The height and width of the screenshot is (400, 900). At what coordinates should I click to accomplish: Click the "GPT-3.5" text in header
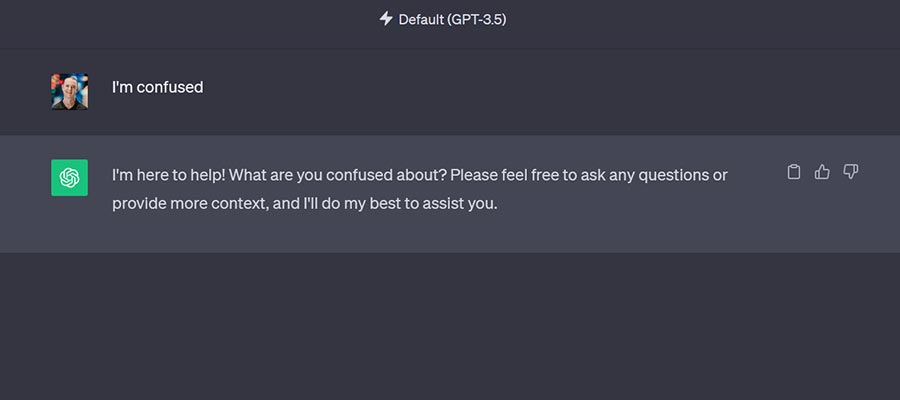(x=476, y=19)
